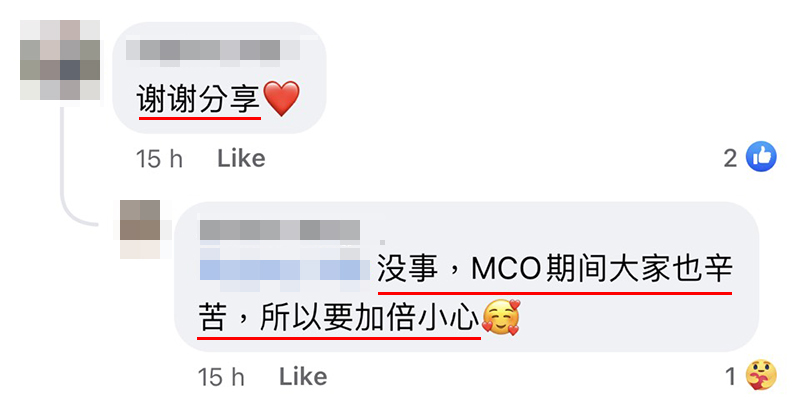The image size is (800, 404).
Task: Open the reply author's small avatar
Action: click(139, 229)
